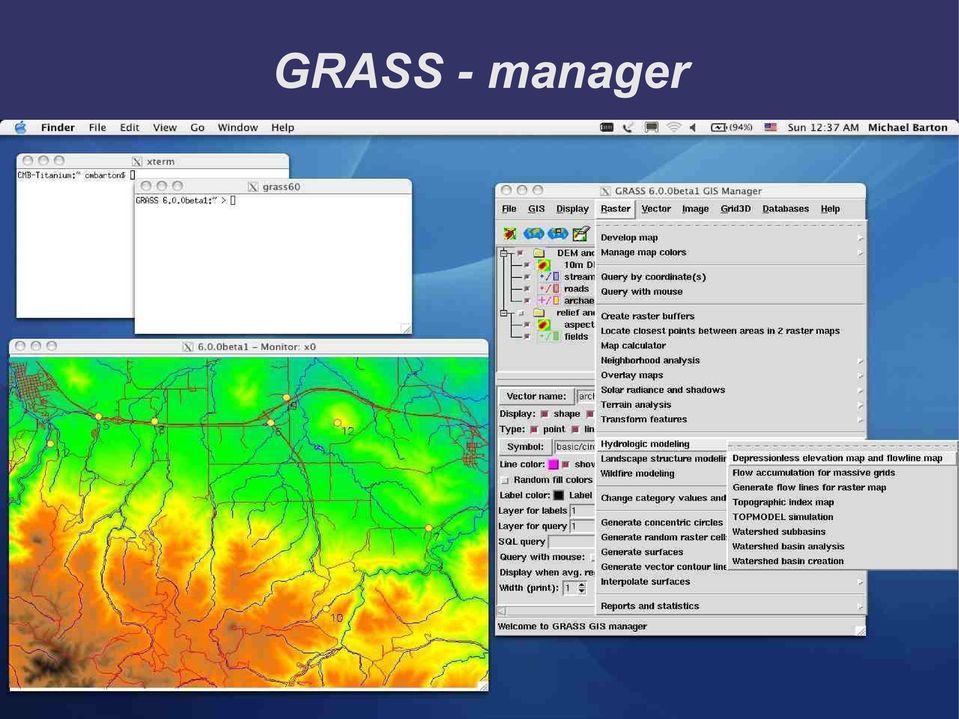Open the Image menu in GIS Manager
The width and height of the screenshot is (959, 719).
click(695, 208)
